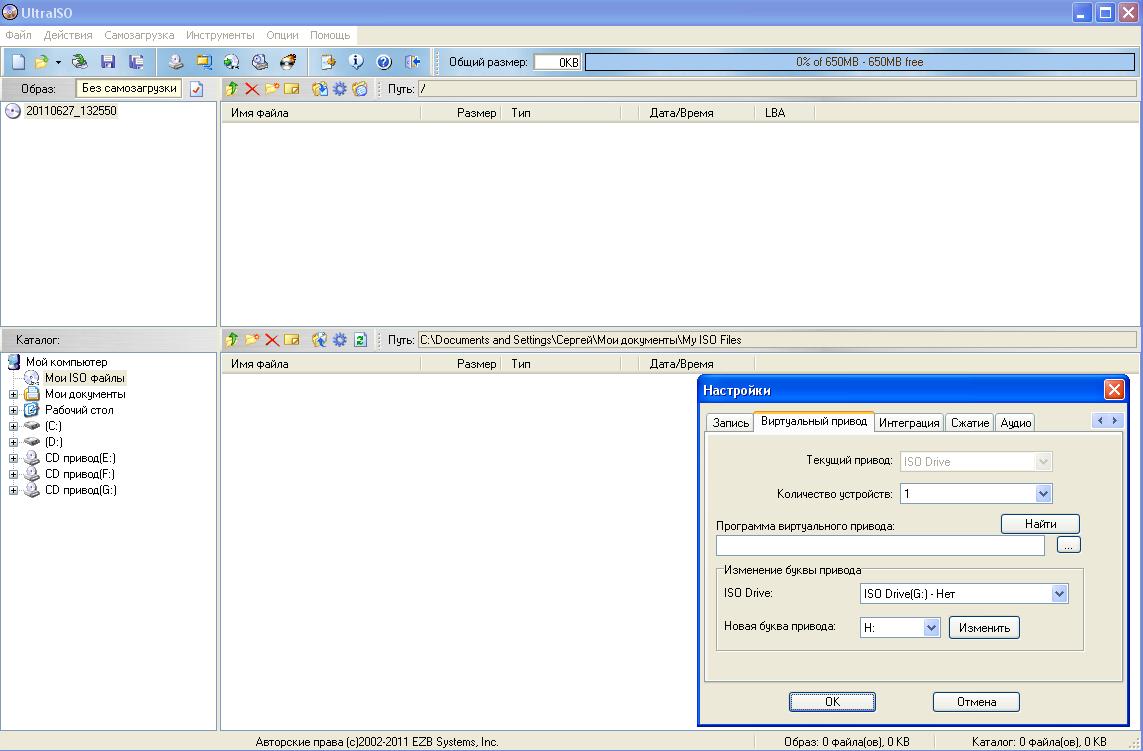1143x751 pixels.
Task: Click the disc with green arrows convert icon
Action: coord(232,62)
